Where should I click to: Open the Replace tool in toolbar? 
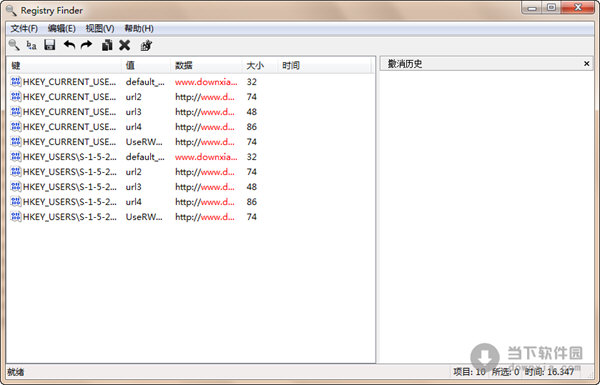(31, 46)
